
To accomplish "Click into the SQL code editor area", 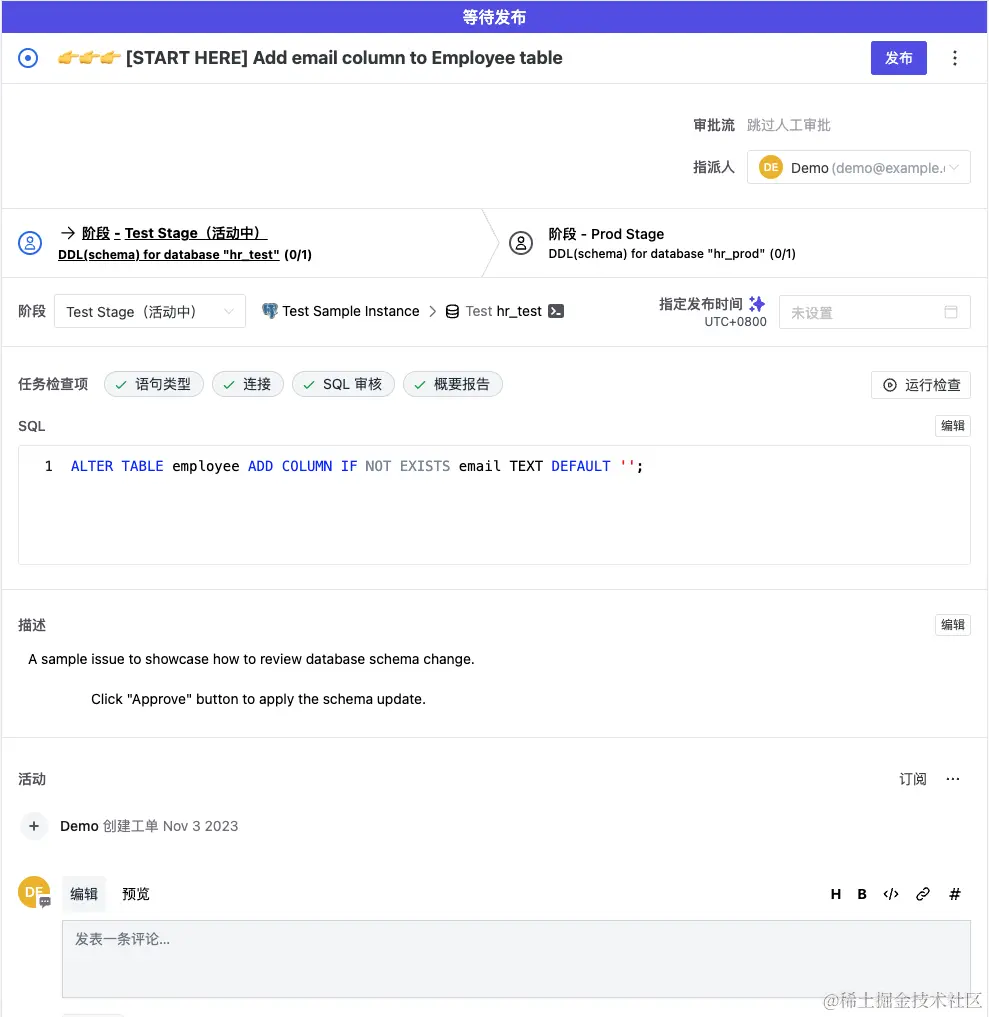I will click(x=494, y=505).
